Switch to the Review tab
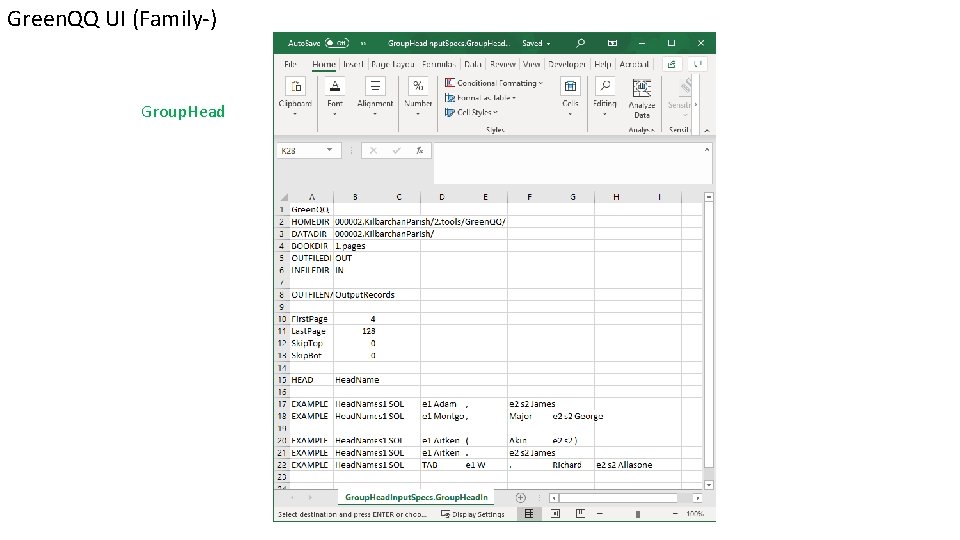Screen dimensions: 960x540 point(503,64)
